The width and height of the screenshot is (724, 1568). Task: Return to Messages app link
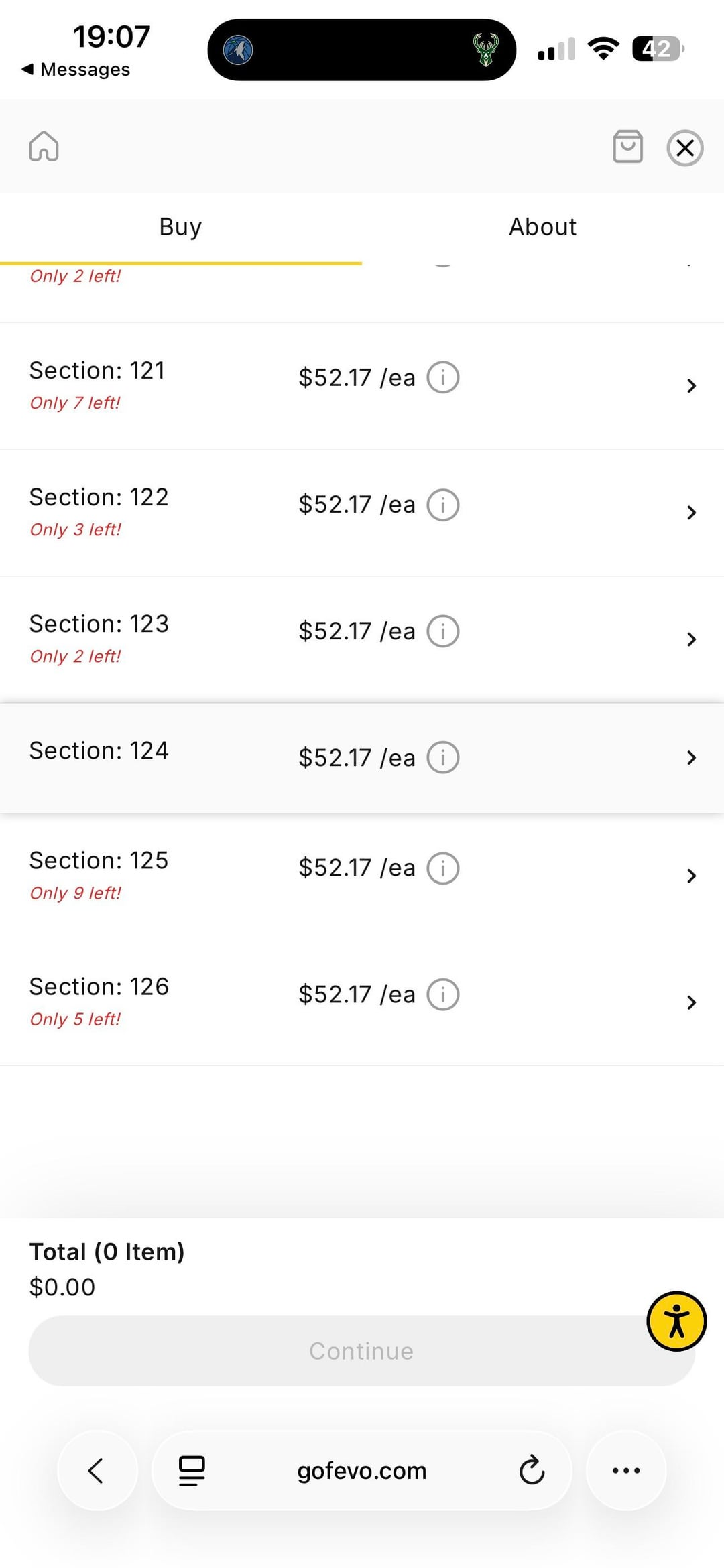[x=76, y=70]
